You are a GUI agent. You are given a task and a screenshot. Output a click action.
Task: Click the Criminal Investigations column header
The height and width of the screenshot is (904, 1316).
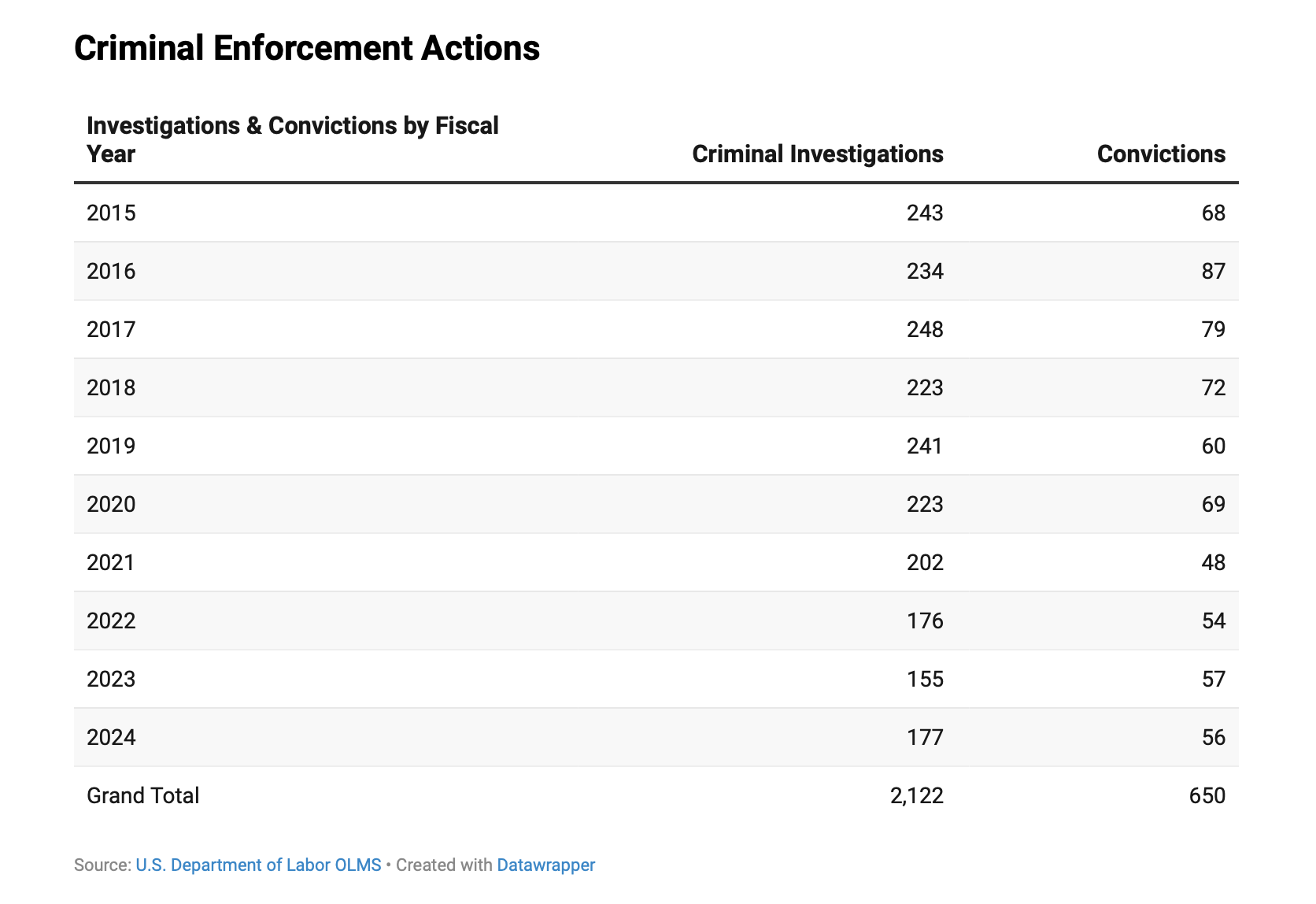(817, 154)
